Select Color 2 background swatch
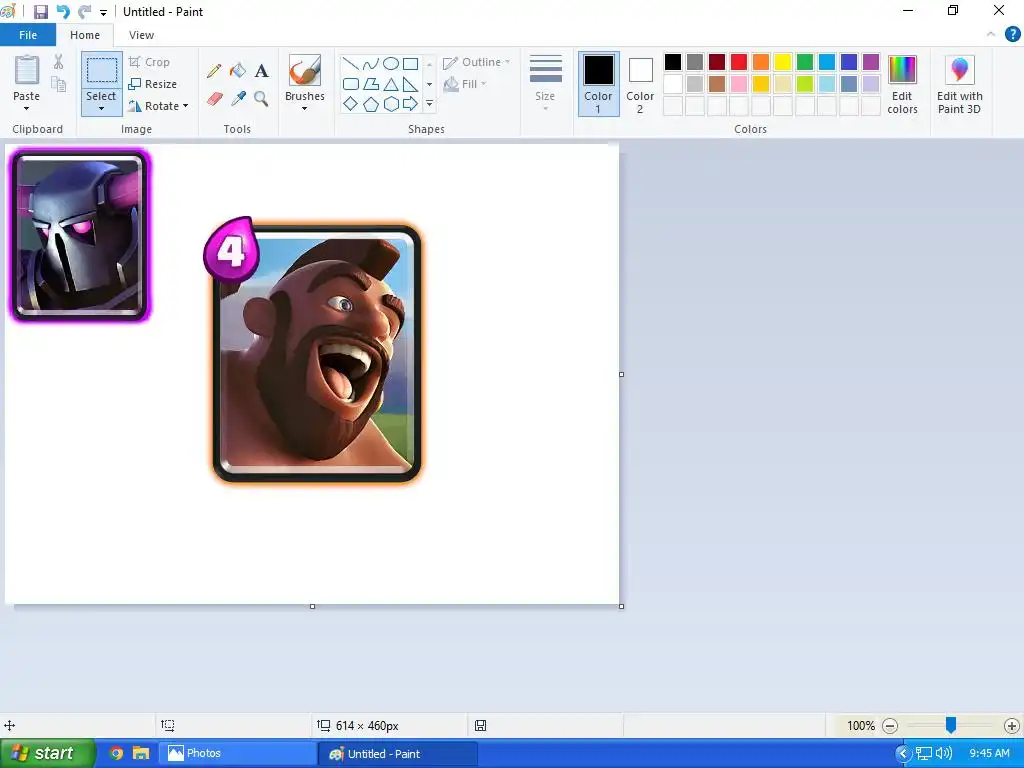 (x=640, y=84)
